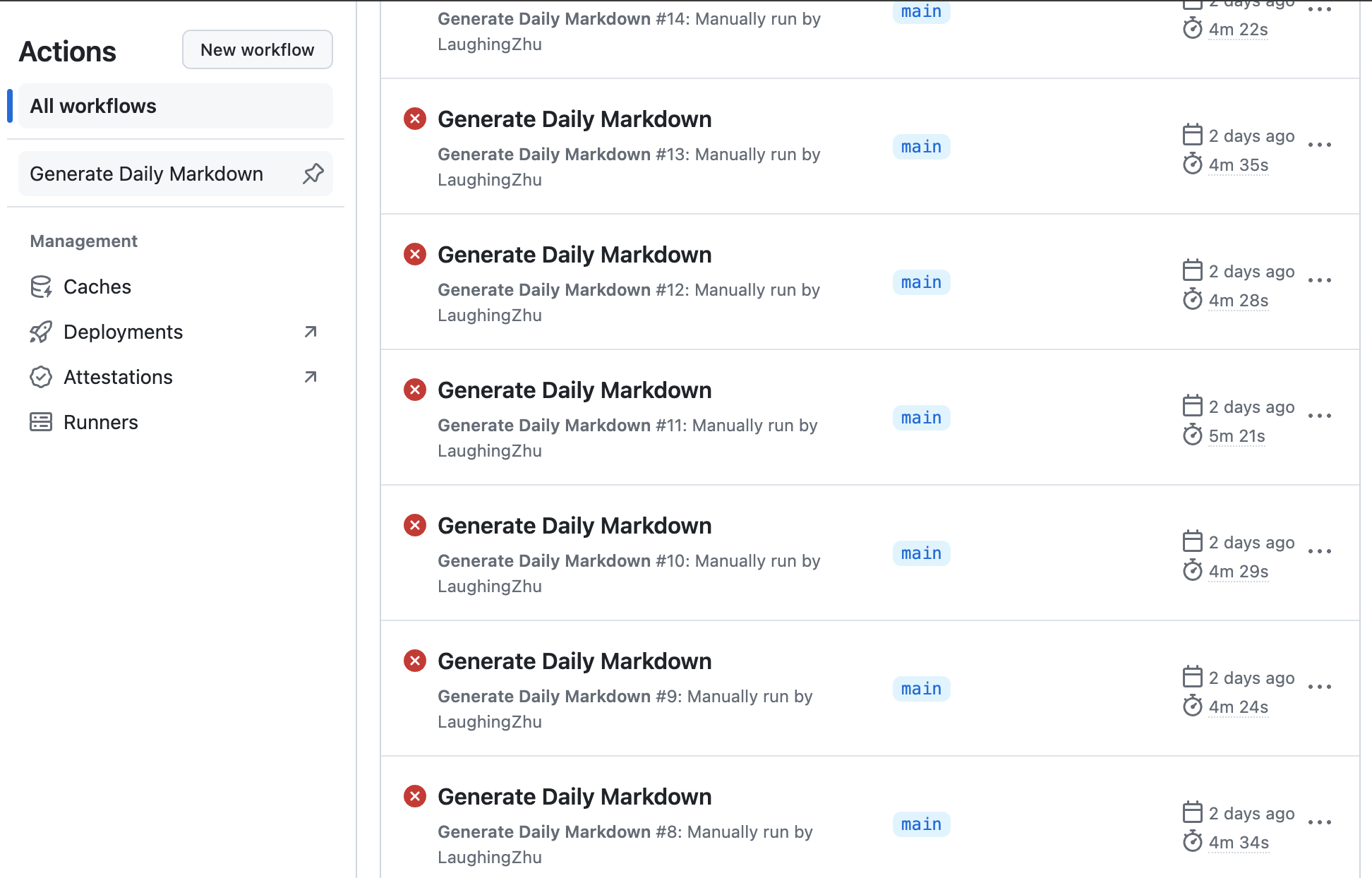Open Attestations external link arrow
Screen dimensions: 1372x878
(311, 377)
